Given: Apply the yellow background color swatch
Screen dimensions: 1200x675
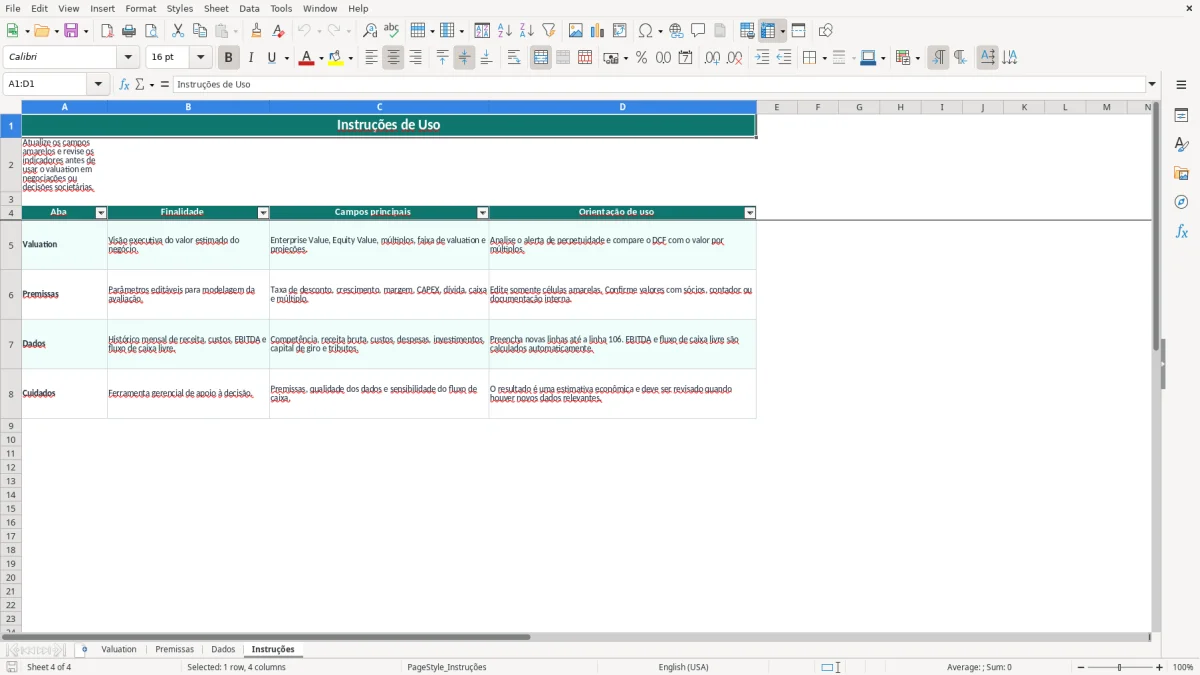Looking at the screenshot, I should [336, 58].
